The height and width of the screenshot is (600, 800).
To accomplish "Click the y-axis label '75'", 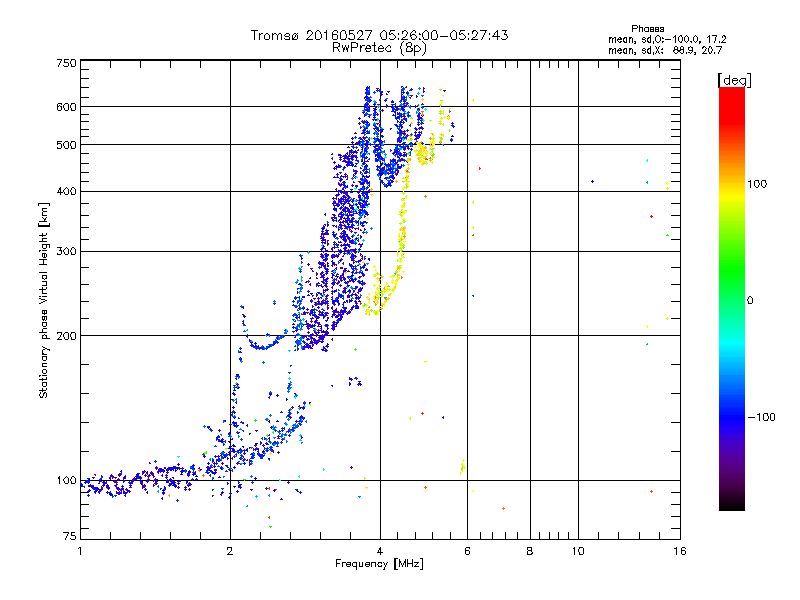I will (x=70, y=536).
